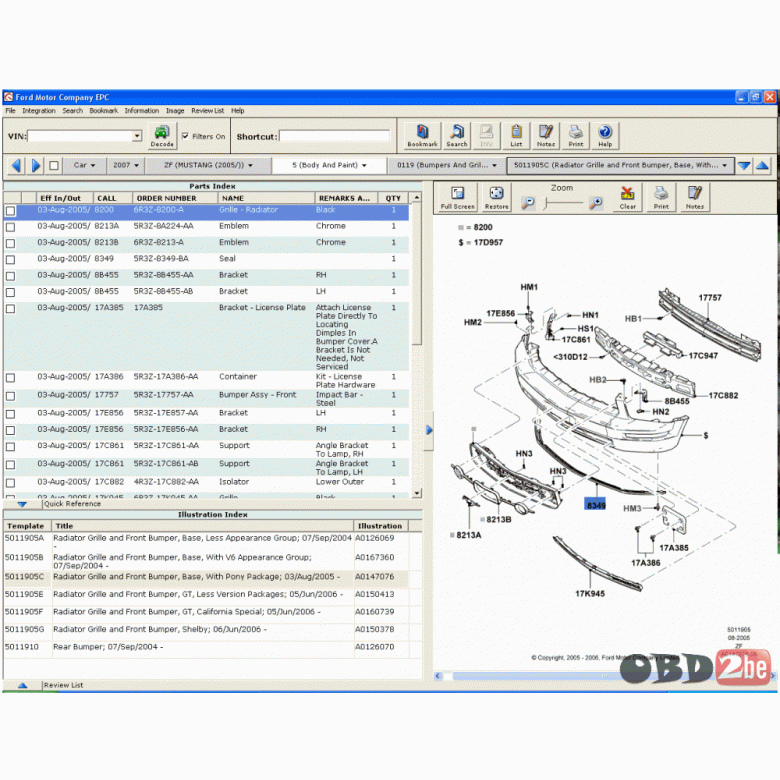Expand the Quick Reference panel
The image size is (780, 780).
click(x=22, y=504)
